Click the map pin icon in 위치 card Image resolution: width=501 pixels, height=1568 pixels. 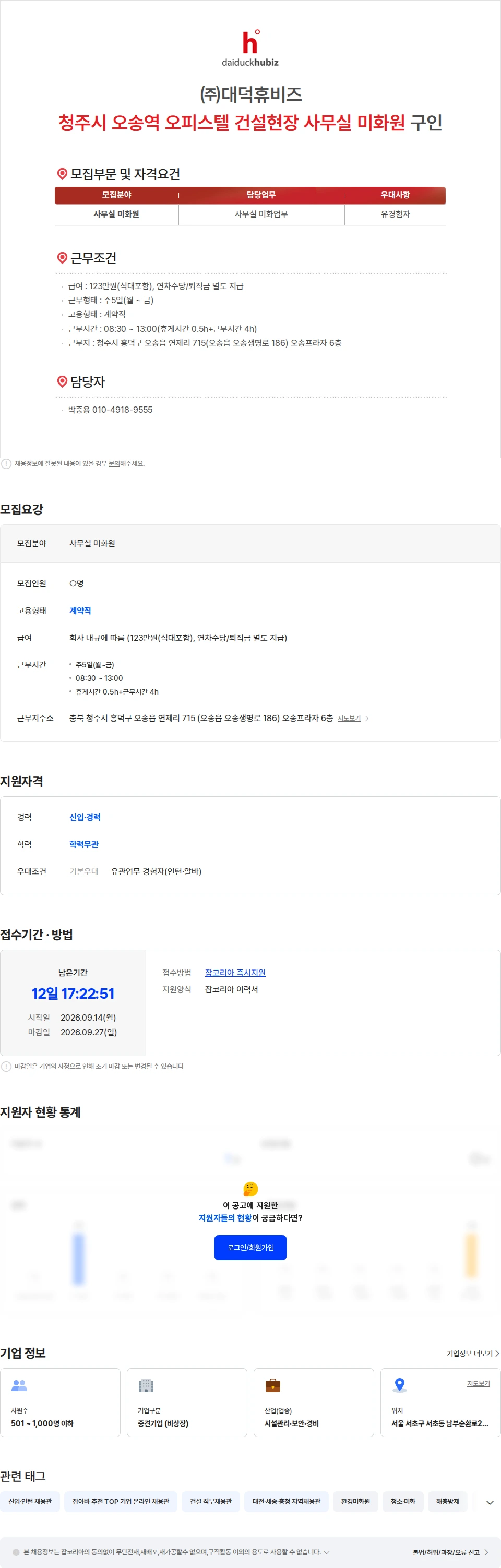(399, 1385)
